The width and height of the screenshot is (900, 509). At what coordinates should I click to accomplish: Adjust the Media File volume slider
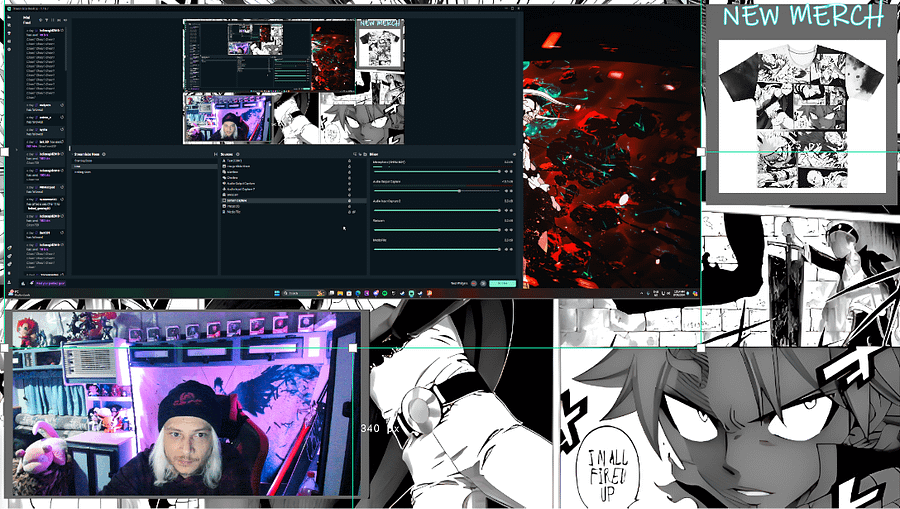(437, 249)
